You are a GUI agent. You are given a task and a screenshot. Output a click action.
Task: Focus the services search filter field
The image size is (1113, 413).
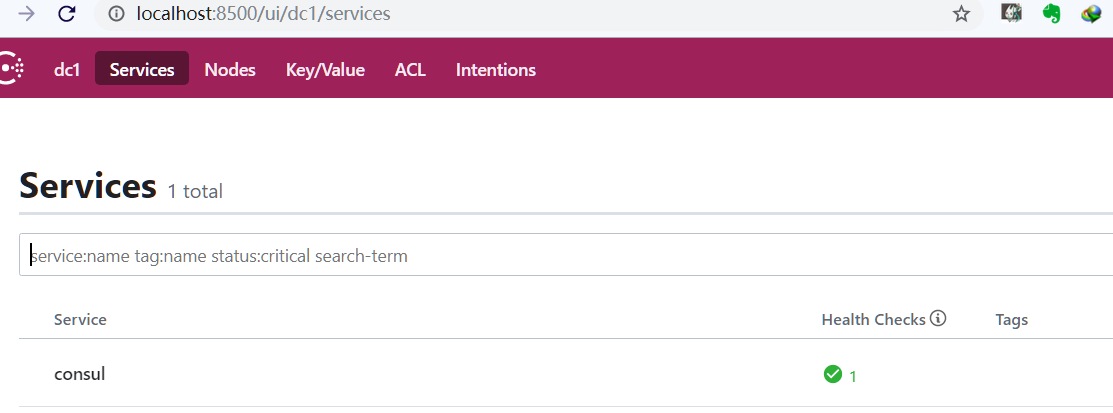[560, 256]
